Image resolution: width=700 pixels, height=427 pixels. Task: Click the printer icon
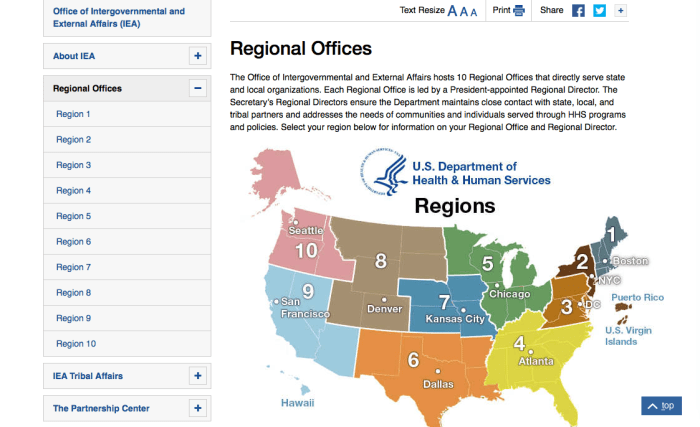(x=519, y=11)
